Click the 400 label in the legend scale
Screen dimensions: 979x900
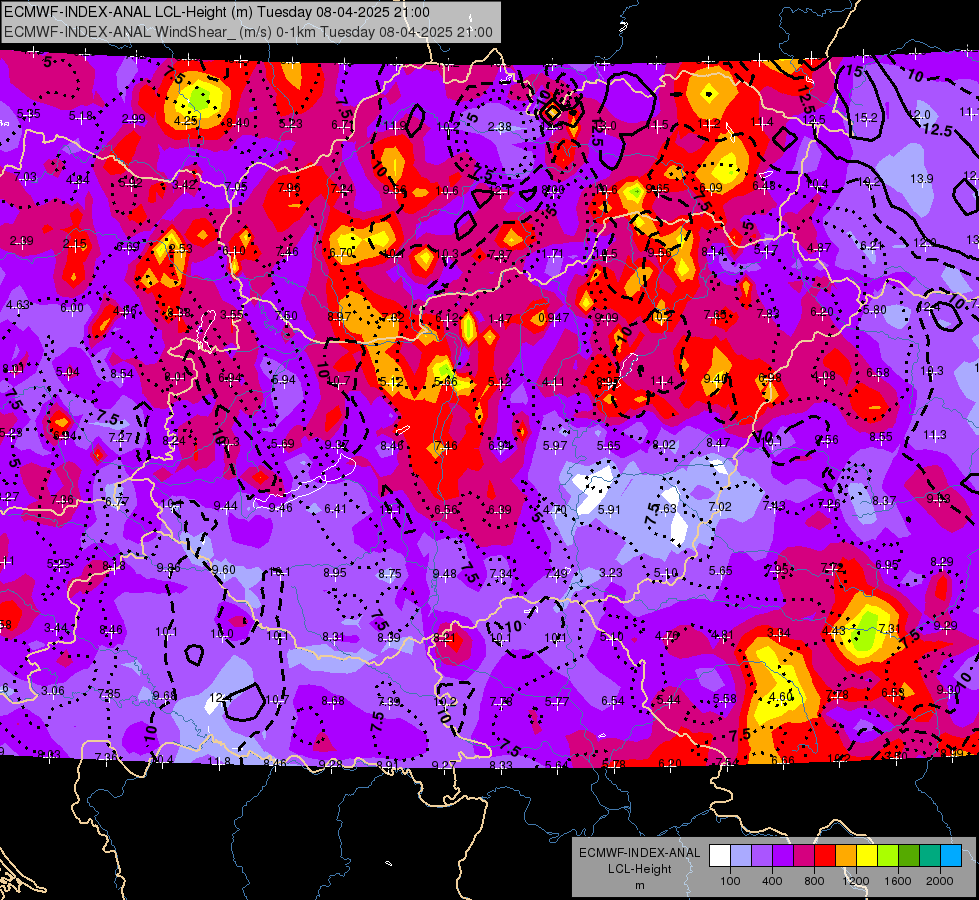[772, 881]
